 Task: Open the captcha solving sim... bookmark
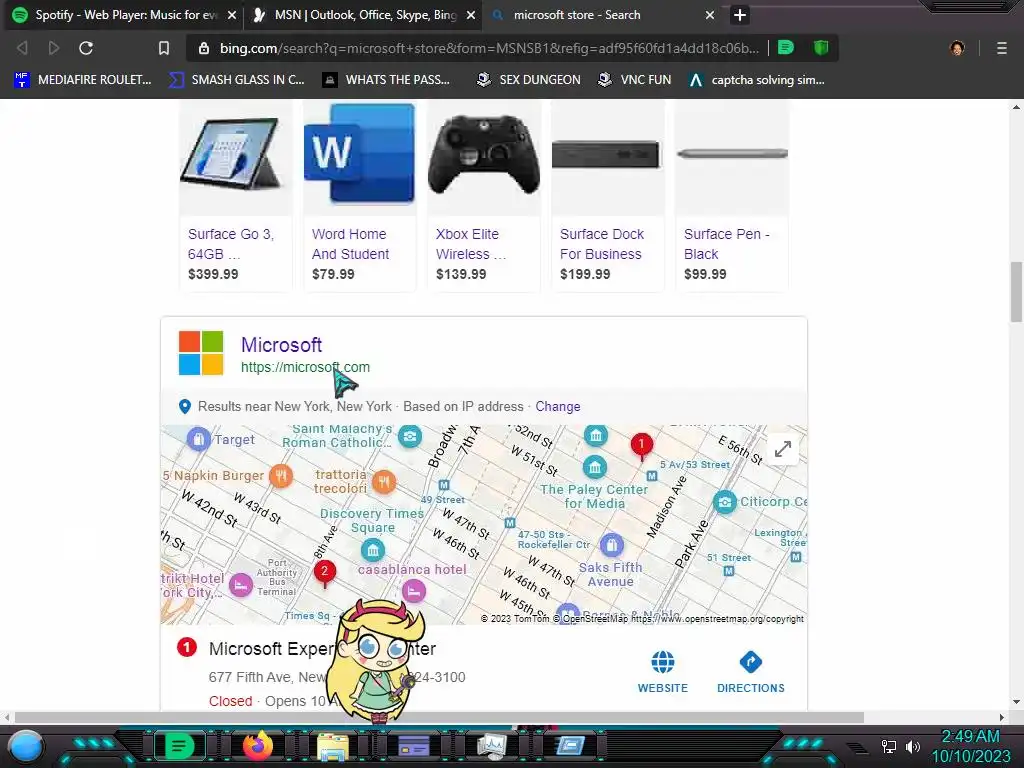757,80
